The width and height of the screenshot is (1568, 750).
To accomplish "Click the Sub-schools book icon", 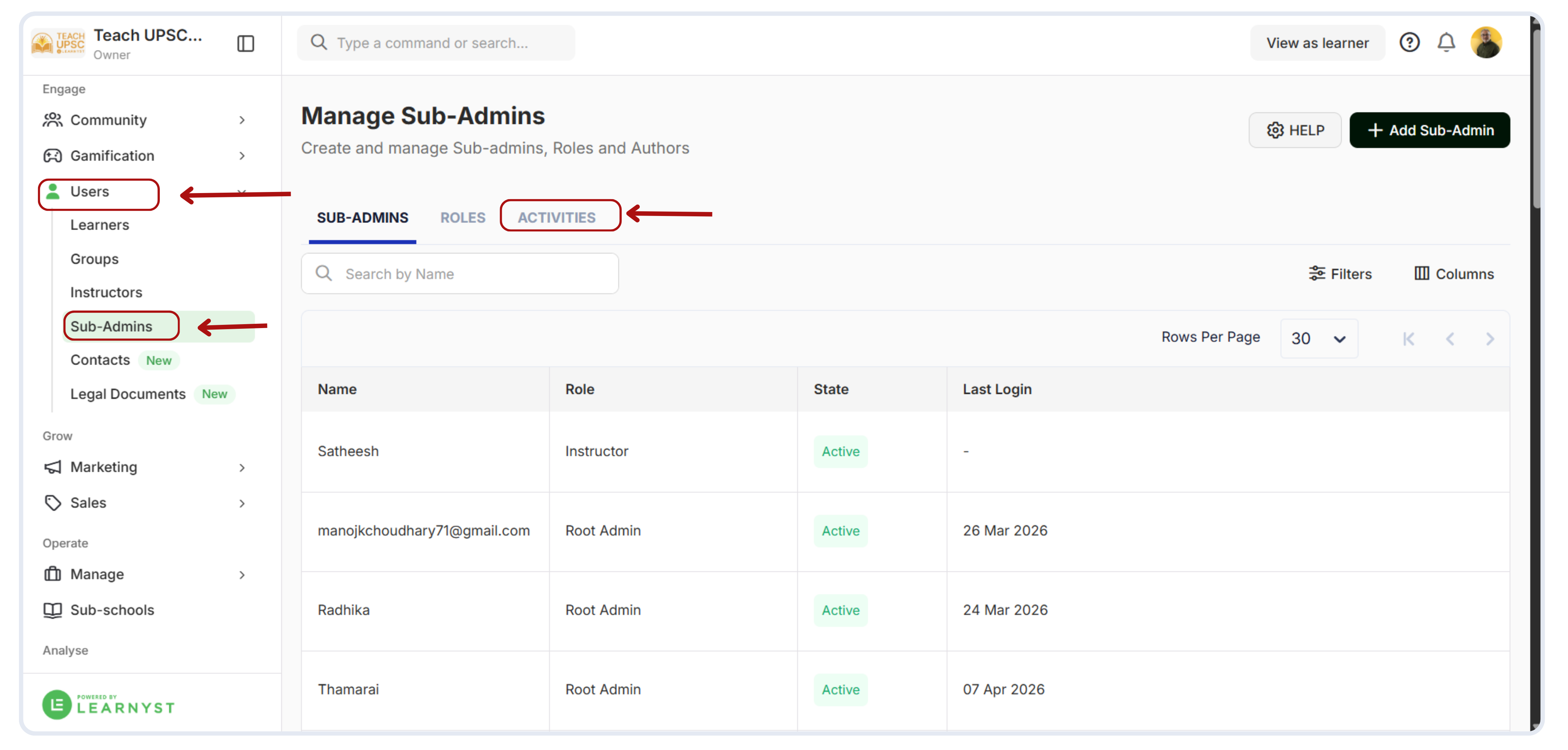I will pos(53,610).
